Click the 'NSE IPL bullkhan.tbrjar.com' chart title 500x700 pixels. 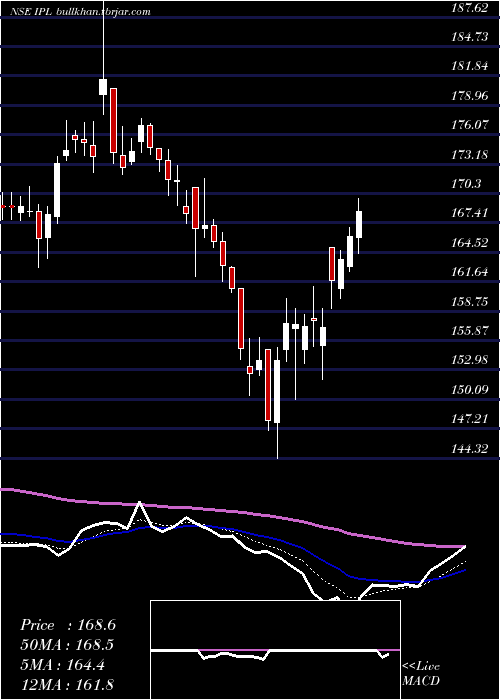[80, 12]
